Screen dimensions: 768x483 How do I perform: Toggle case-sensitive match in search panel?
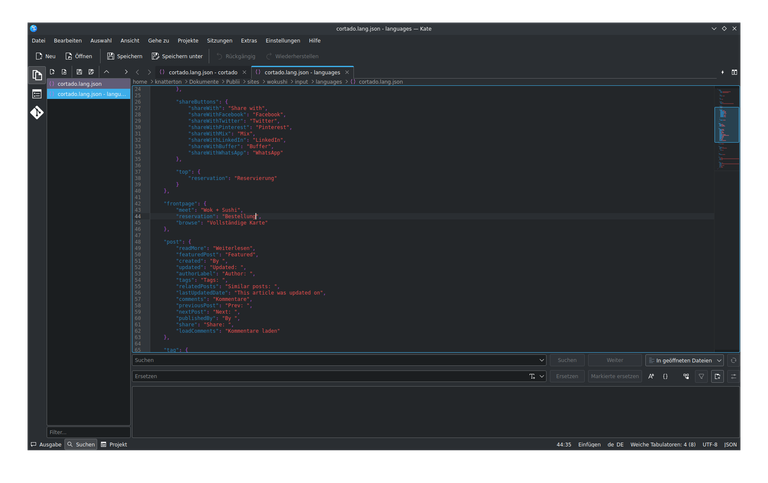(650, 376)
